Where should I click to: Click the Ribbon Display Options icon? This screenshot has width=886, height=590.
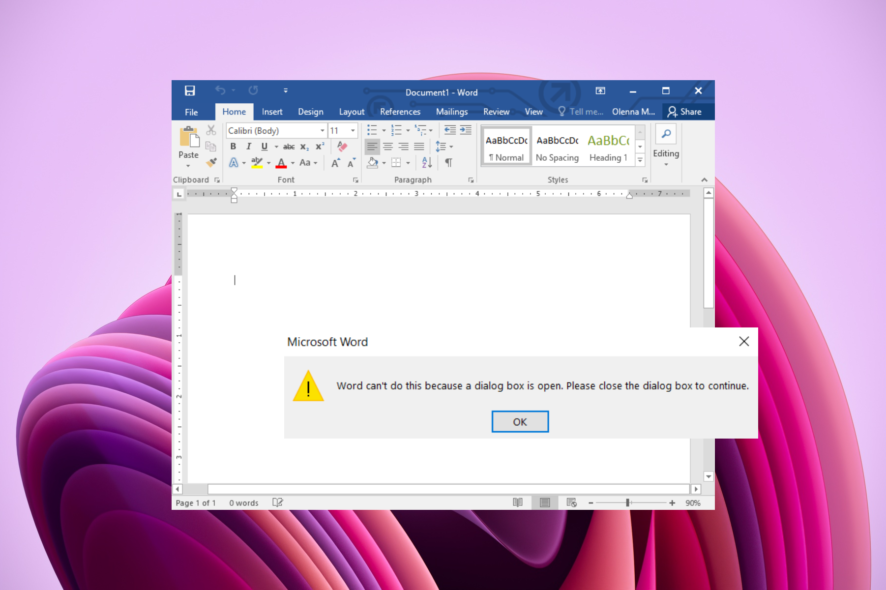coord(600,90)
